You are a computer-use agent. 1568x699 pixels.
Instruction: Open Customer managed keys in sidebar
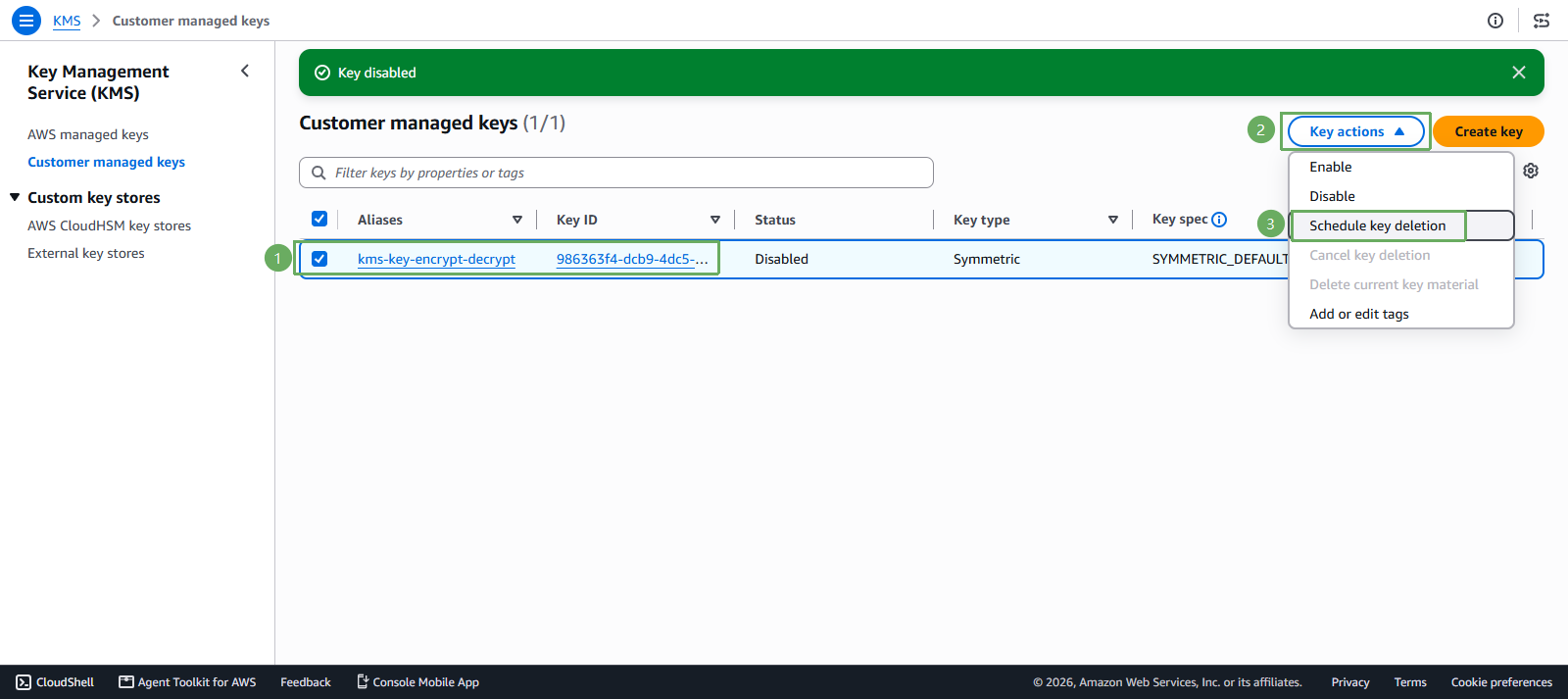tap(106, 162)
